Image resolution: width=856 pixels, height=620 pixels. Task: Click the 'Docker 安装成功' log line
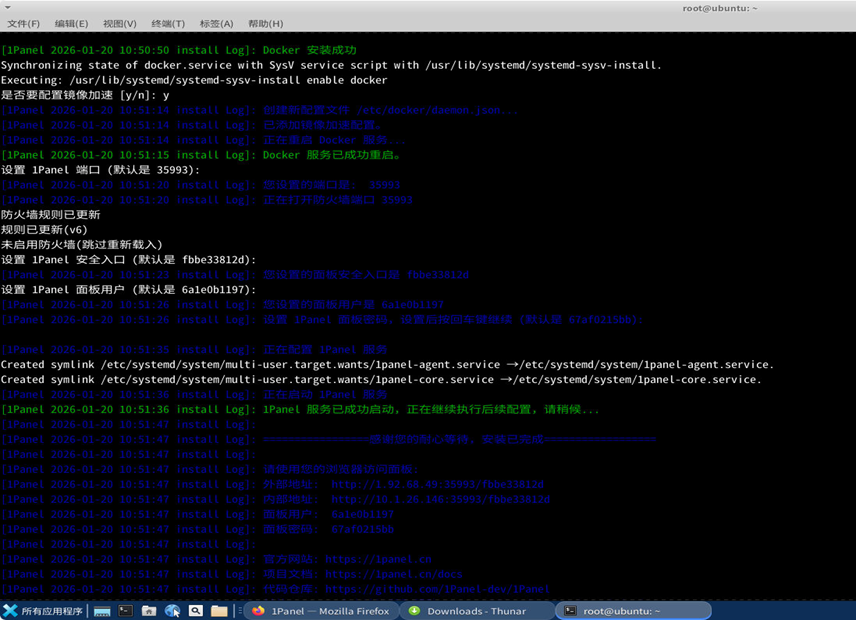pos(179,50)
